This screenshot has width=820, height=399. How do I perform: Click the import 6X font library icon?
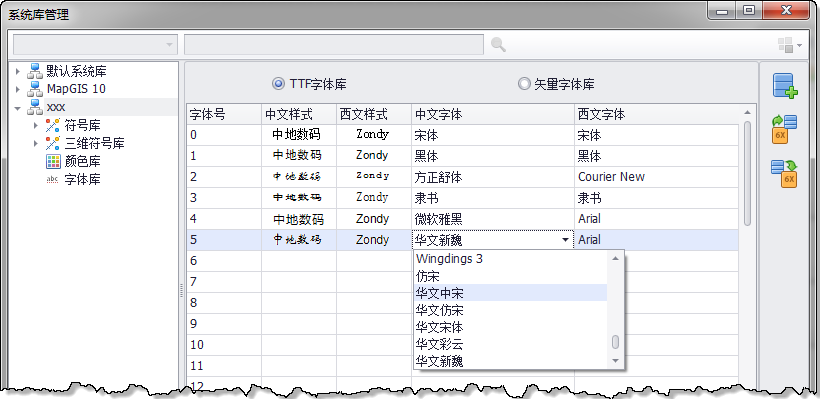784,129
